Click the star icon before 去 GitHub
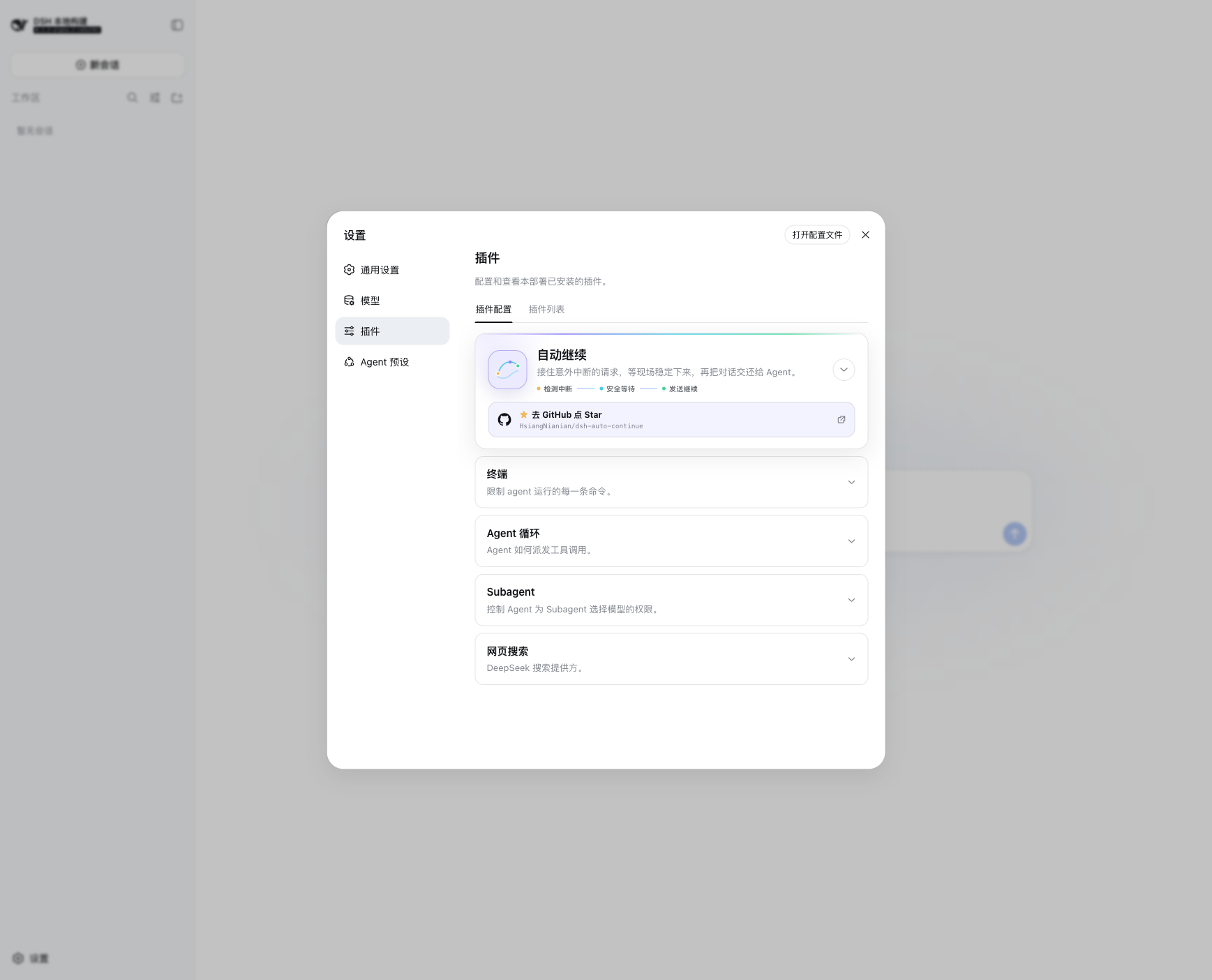 [524, 414]
